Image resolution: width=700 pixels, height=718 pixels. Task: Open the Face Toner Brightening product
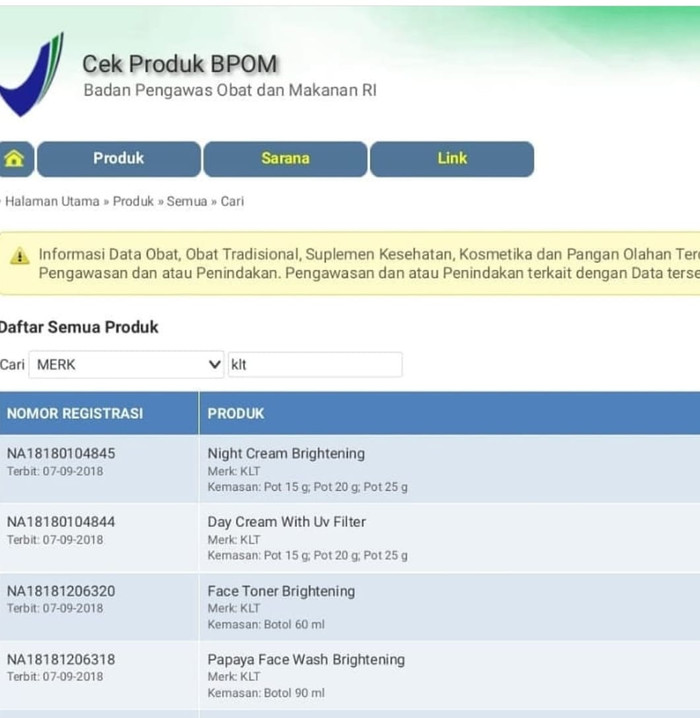tap(281, 591)
